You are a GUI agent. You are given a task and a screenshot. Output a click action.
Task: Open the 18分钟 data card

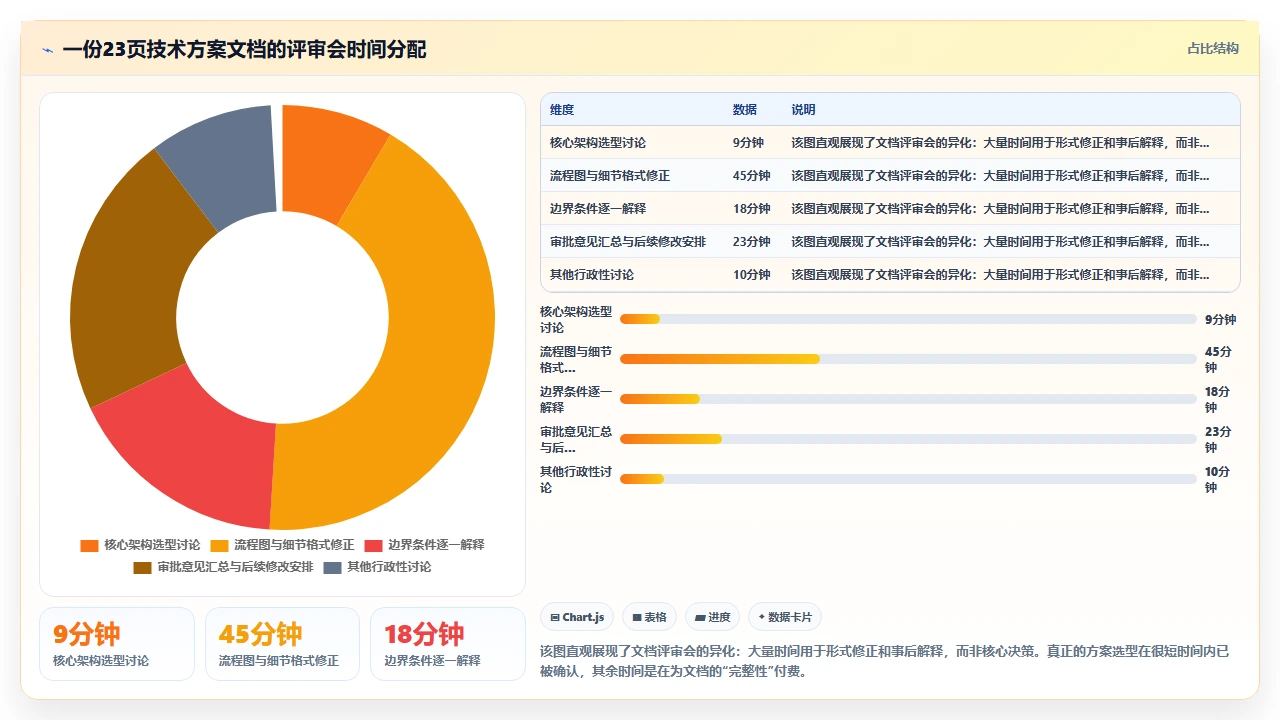(x=447, y=644)
